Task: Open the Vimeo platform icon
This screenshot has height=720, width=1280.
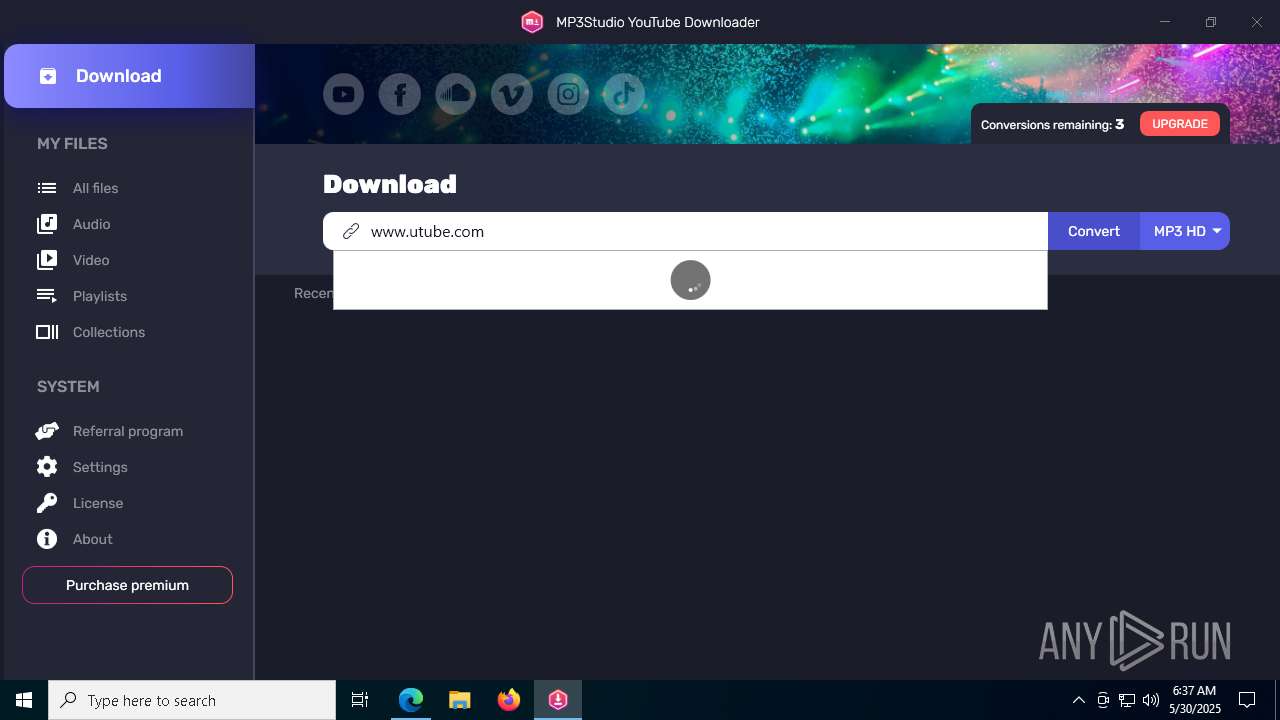Action: coord(512,95)
